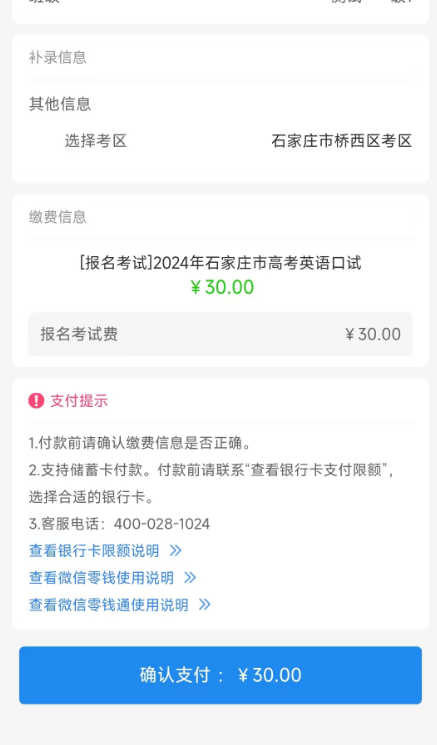
Task: Tap tip text about 储蓄卡付款
Action: tap(211, 483)
